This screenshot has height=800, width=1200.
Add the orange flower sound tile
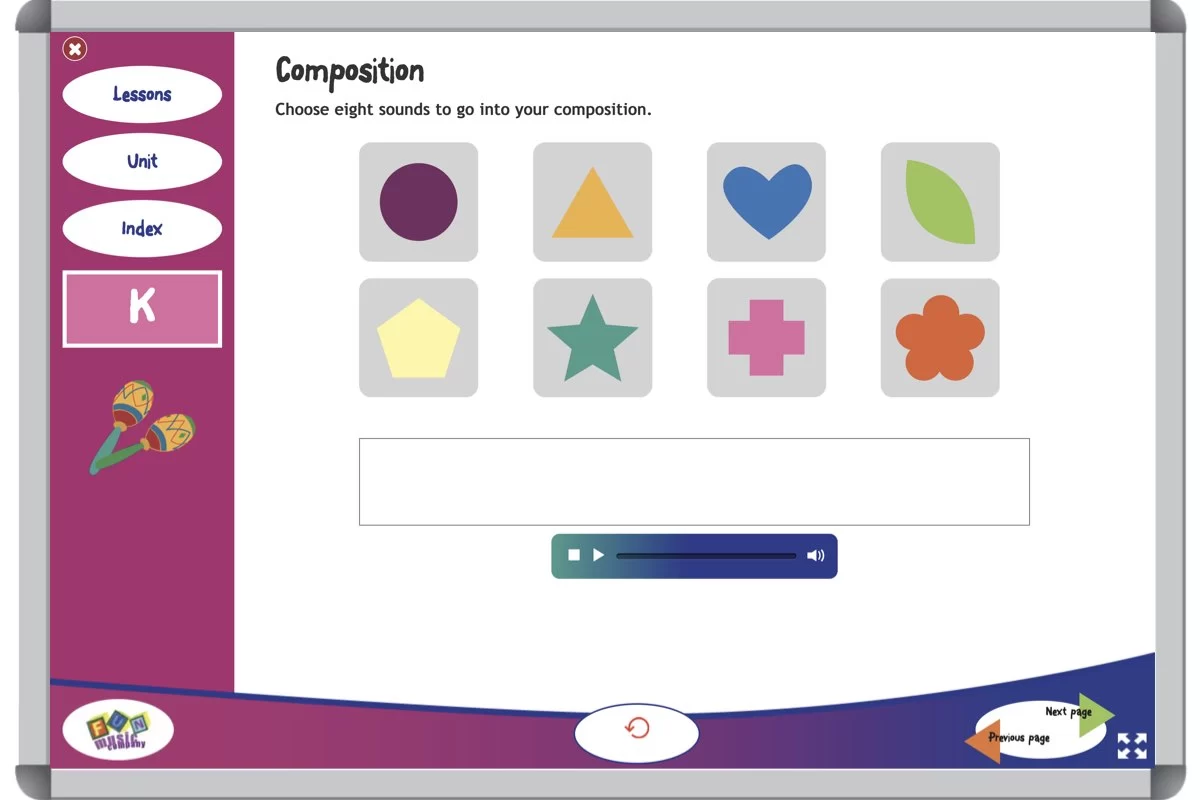[x=940, y=338]
